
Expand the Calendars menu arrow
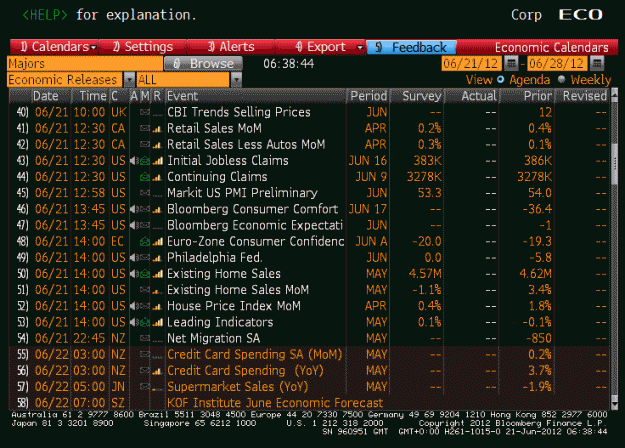[x=94, y=47]
